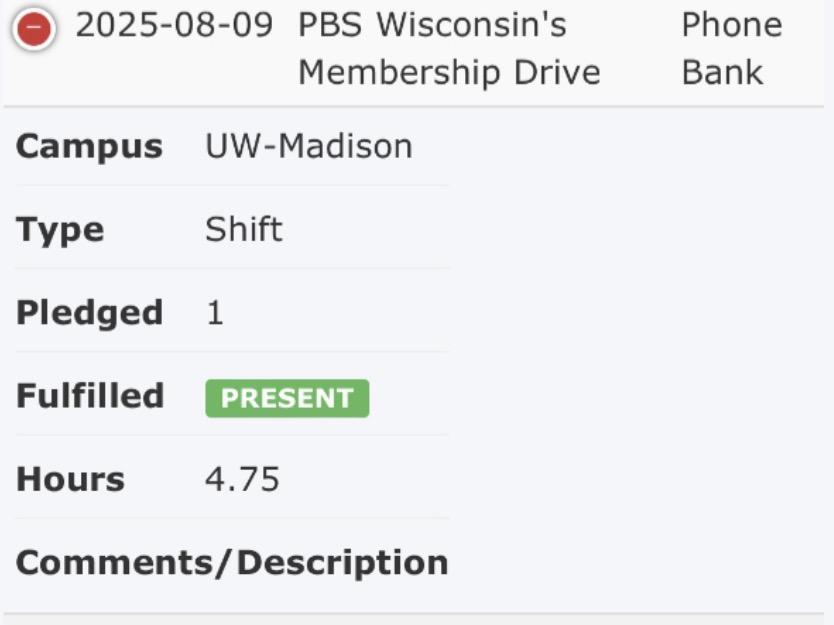The image size is (834, 625).
Task: Click the Fulfilled field label
Action: [90, 396]
